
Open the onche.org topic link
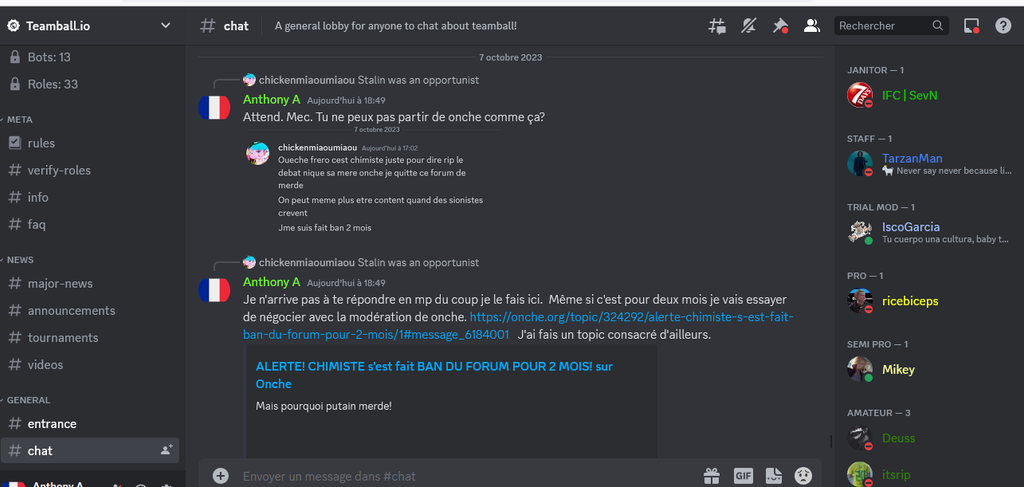pyautogui.click(x=518, y=326)
